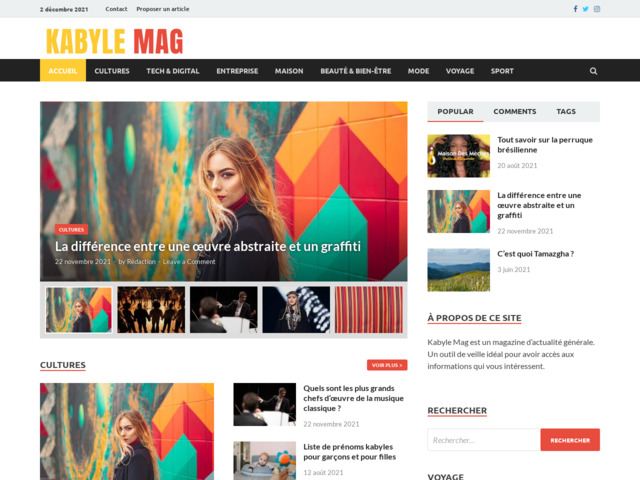Click the Cultures badge on featured slide
Screen dimensions: 640x480
tap(71, 230)
